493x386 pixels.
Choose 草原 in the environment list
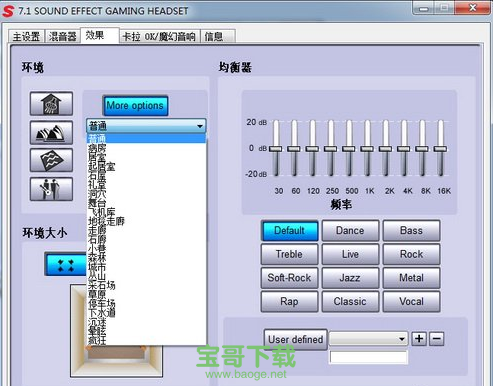146,294
